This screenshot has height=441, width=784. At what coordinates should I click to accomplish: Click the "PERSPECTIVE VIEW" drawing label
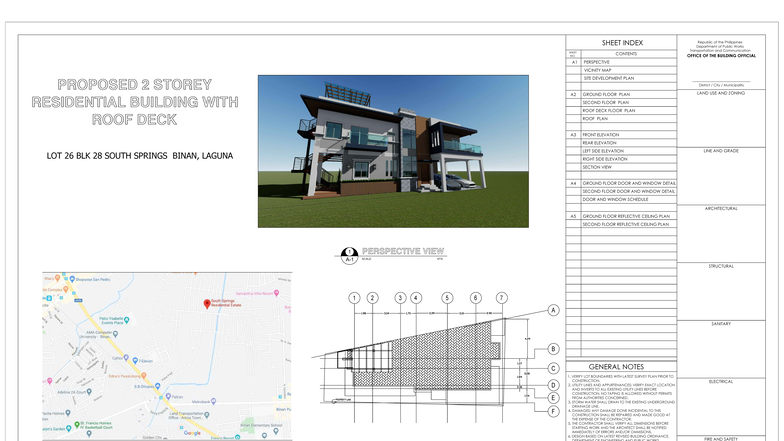pos(403,251)
